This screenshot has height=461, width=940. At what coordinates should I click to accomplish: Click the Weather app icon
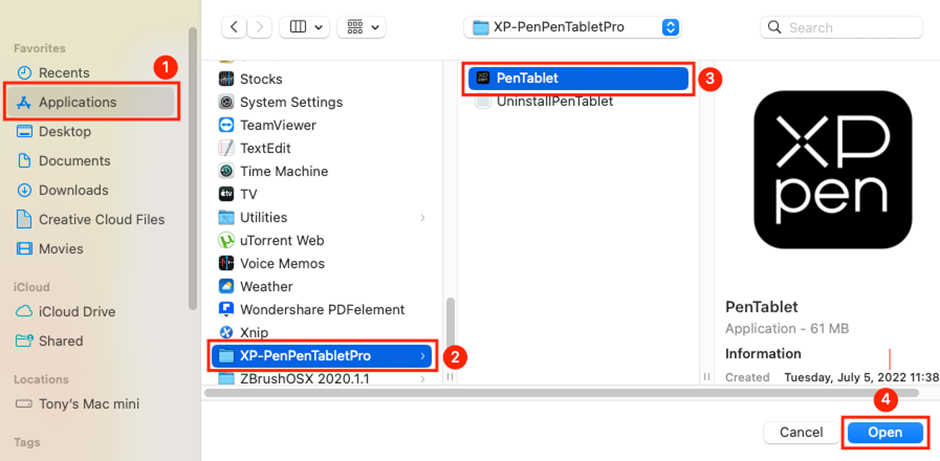226,286
